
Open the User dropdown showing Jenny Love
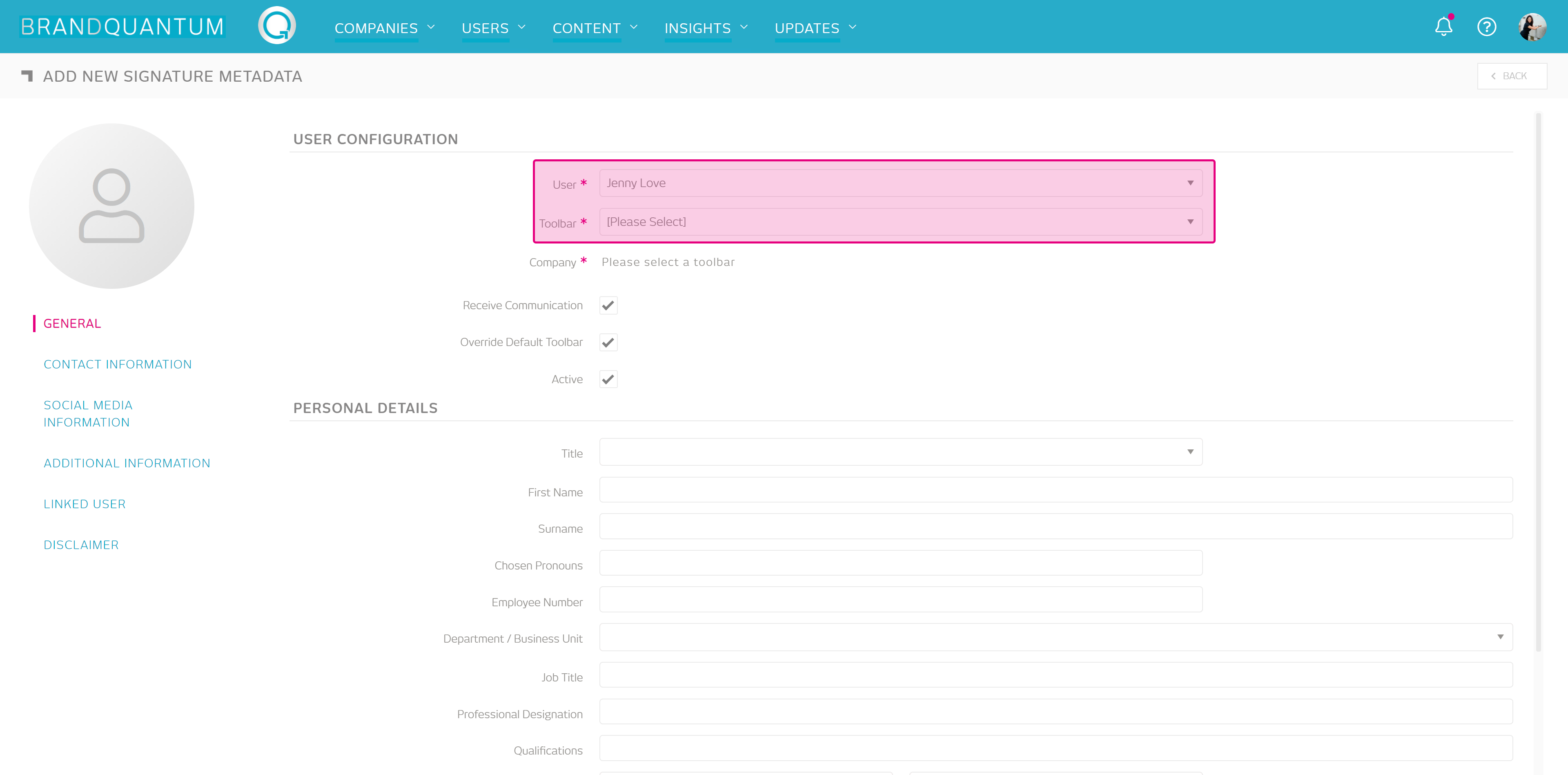(x=900, y=183)
